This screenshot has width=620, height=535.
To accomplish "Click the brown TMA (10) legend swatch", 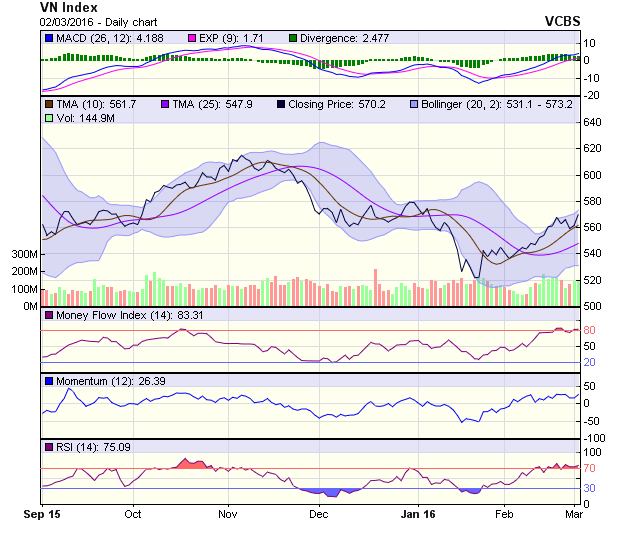I will pos(50,104).
